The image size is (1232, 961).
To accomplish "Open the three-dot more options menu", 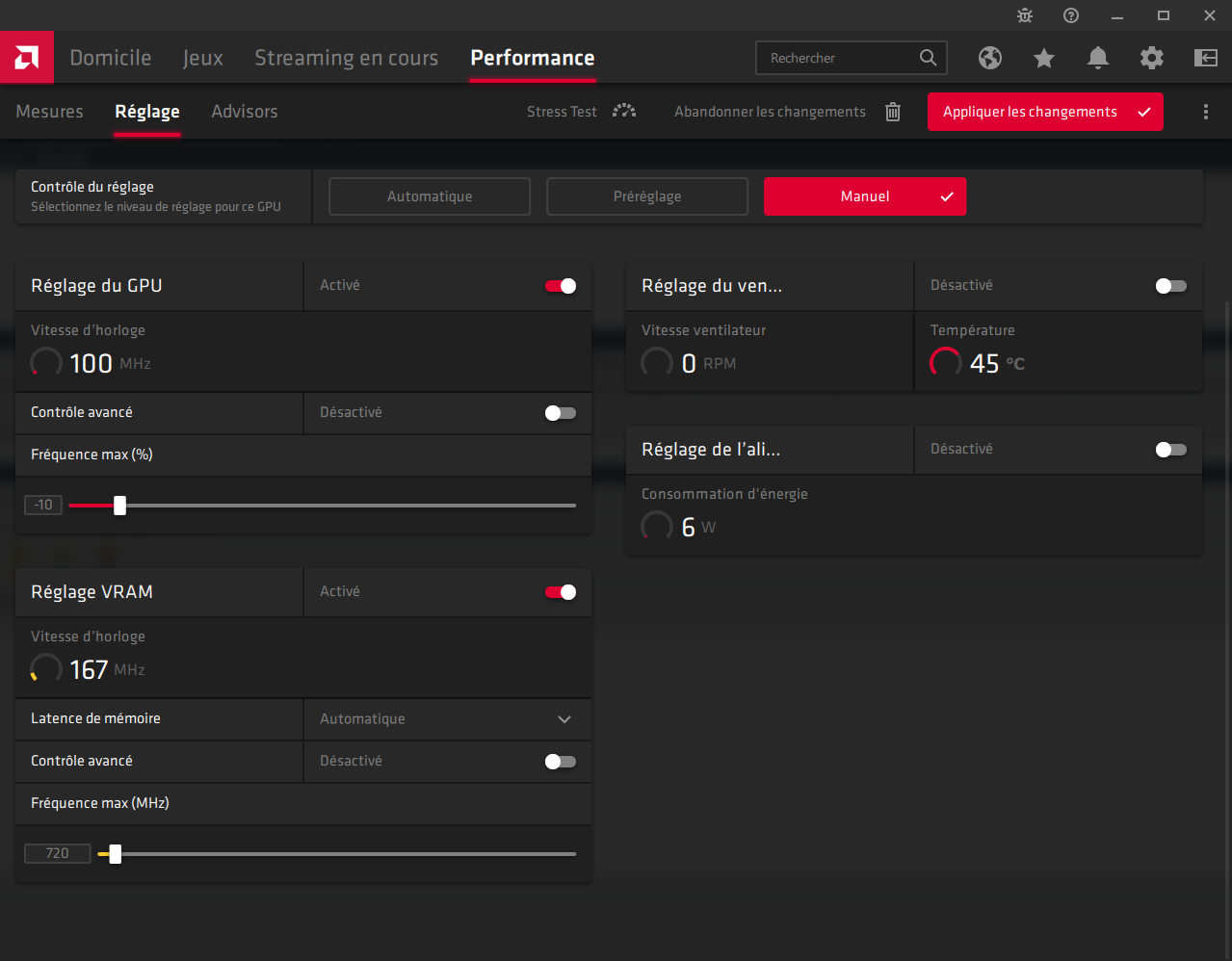I will click(x=1205, y=112).
